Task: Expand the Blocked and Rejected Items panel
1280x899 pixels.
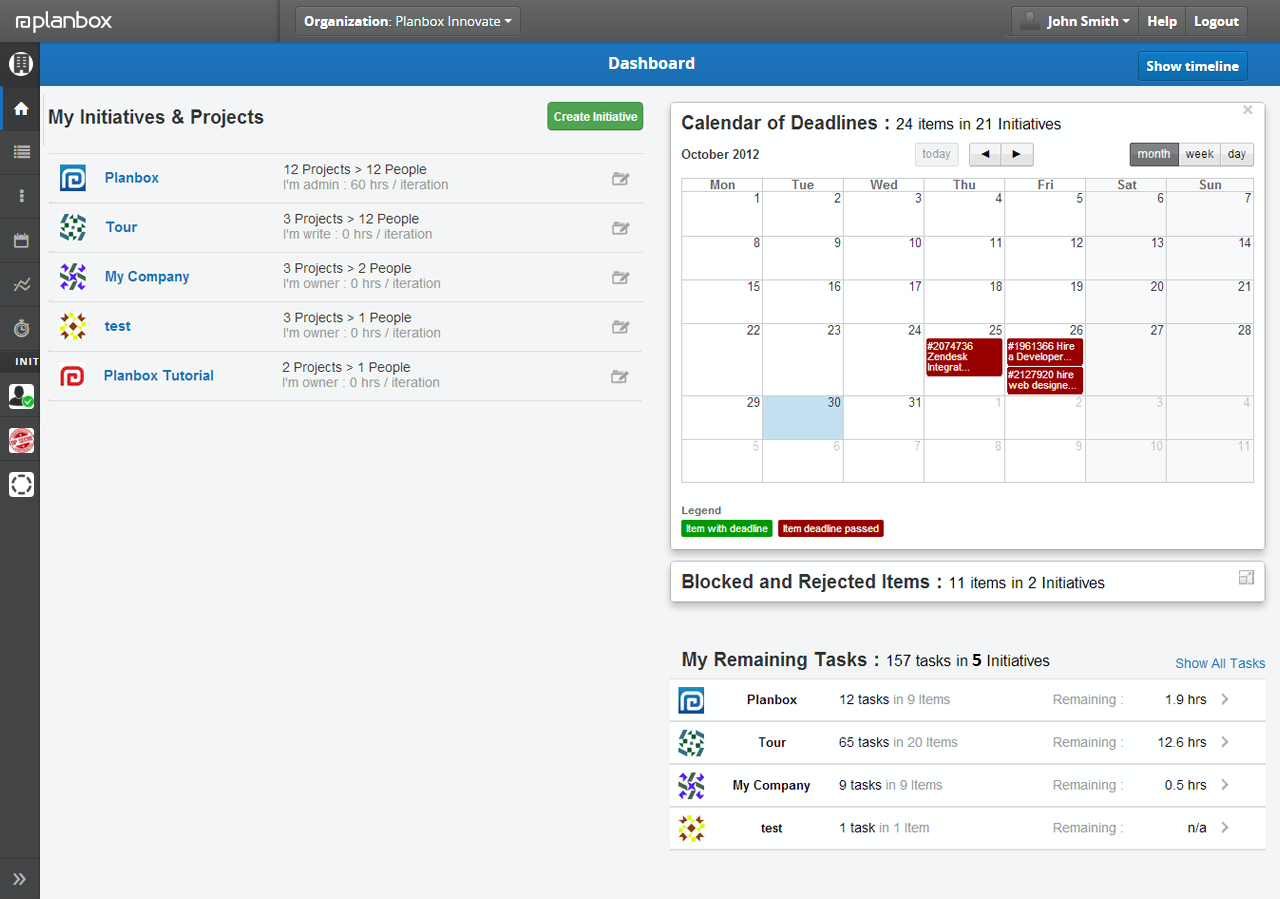Action: pos(1246,577)
